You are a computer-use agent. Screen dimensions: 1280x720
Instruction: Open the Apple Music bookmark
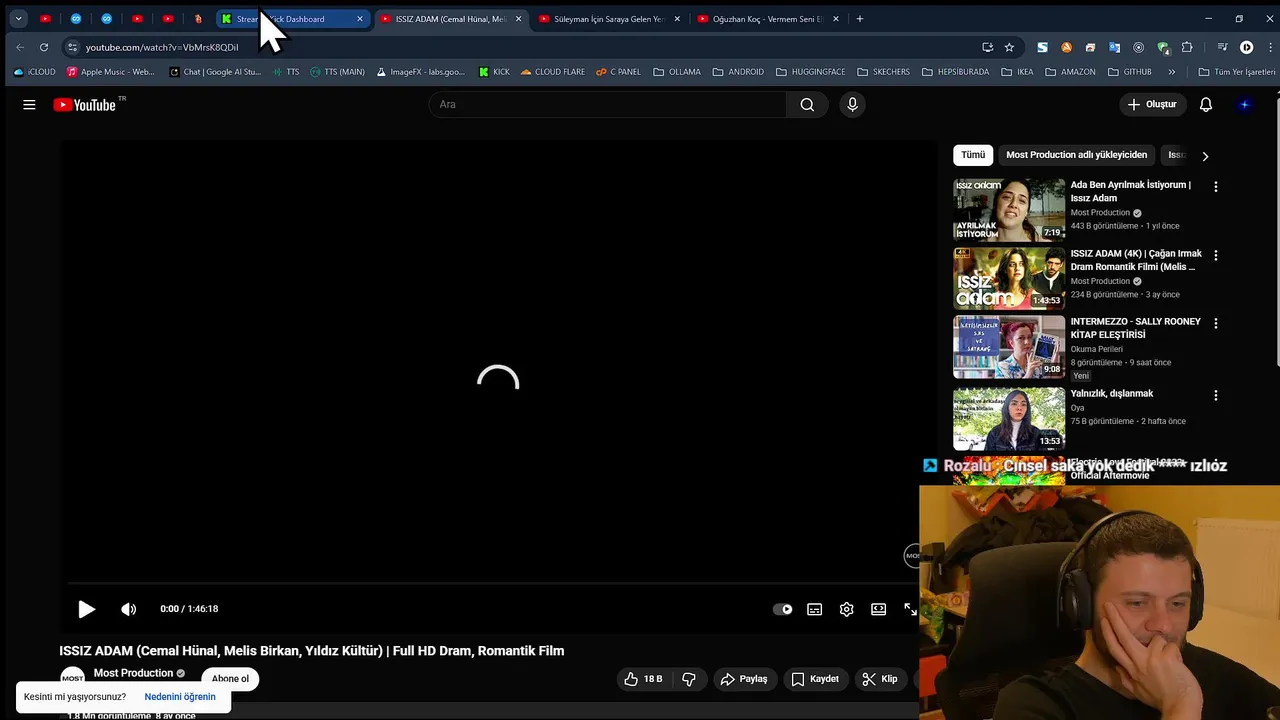110,72
